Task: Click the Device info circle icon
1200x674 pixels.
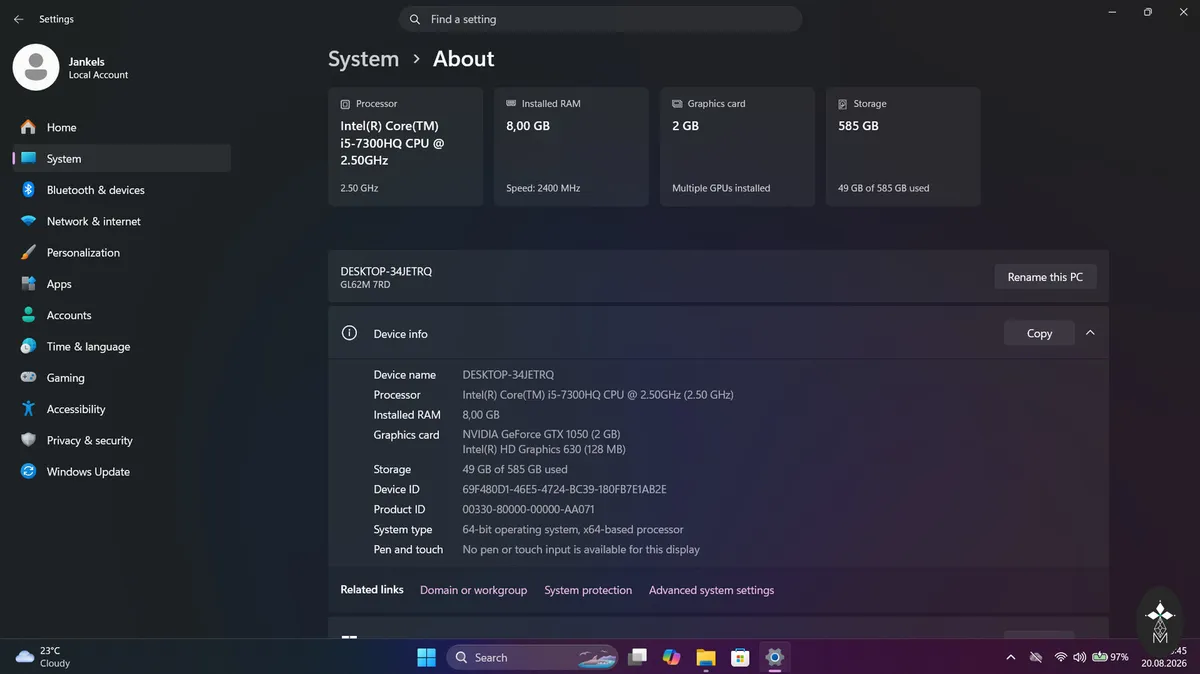Action: coord(349,333)
